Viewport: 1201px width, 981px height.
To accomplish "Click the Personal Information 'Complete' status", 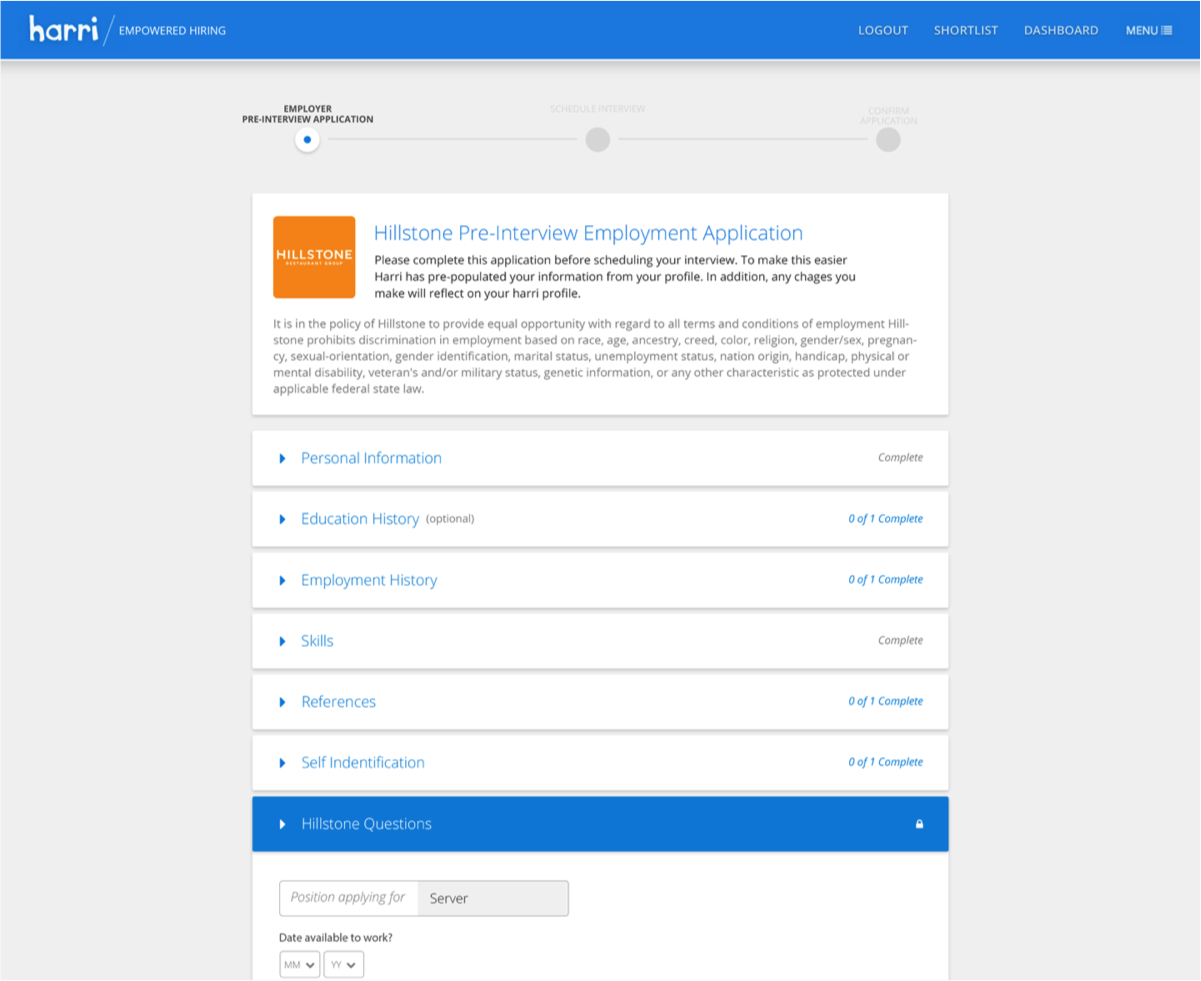I will click(x=900, y=458).
